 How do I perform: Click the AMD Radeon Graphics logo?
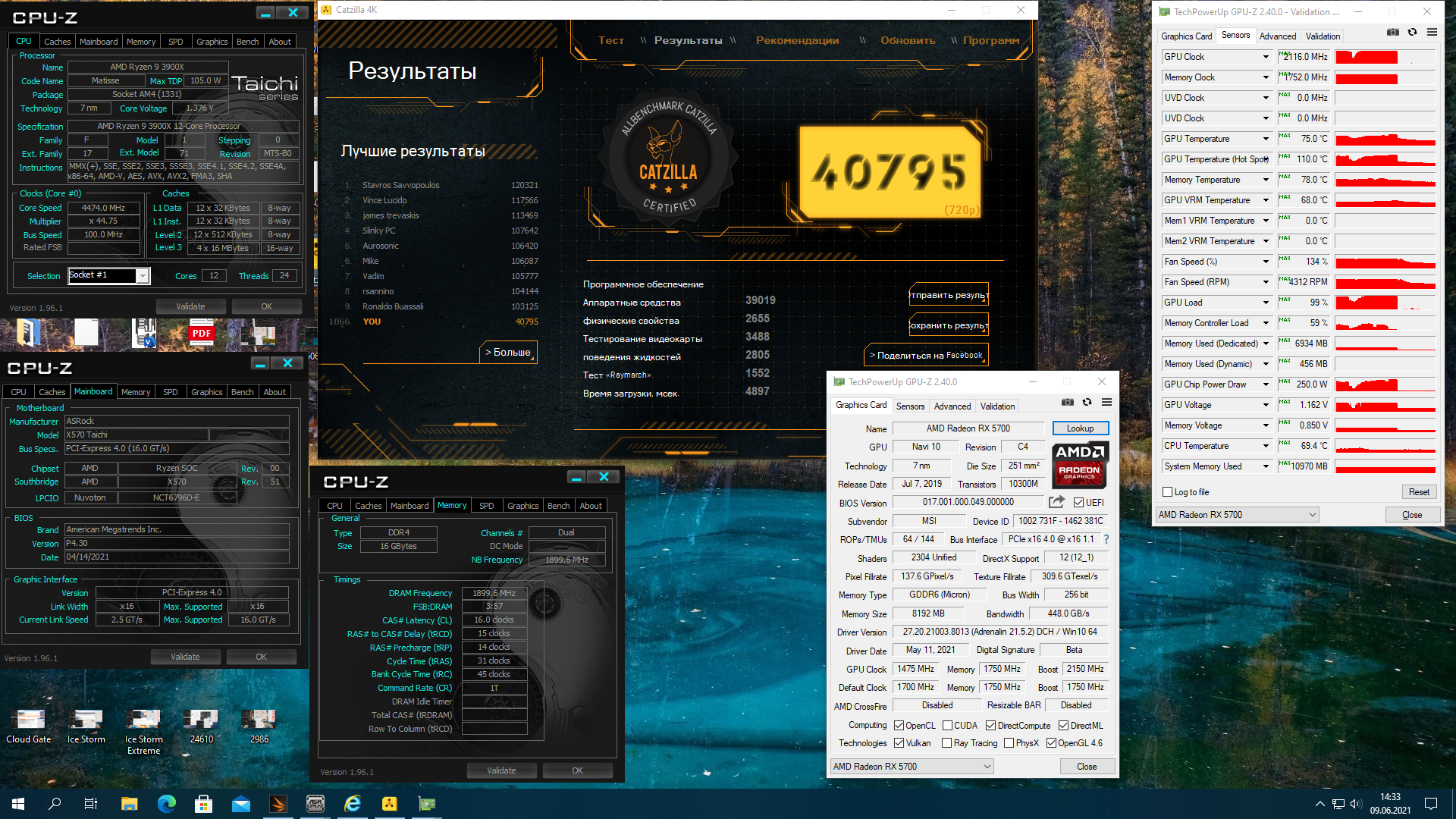(x=1080, y=465)
